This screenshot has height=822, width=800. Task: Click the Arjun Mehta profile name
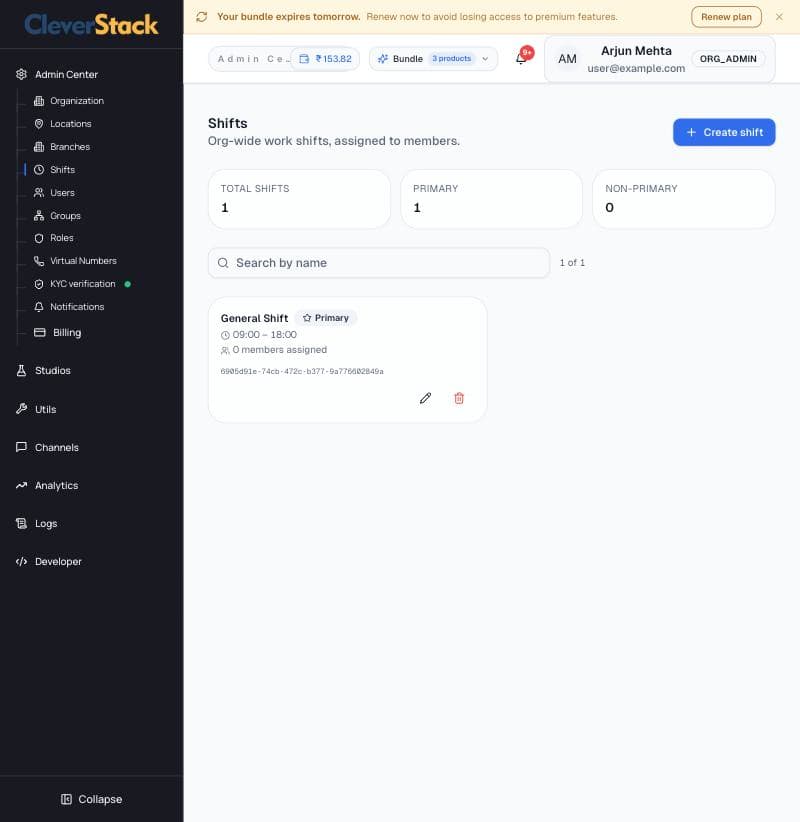[636, 51]
